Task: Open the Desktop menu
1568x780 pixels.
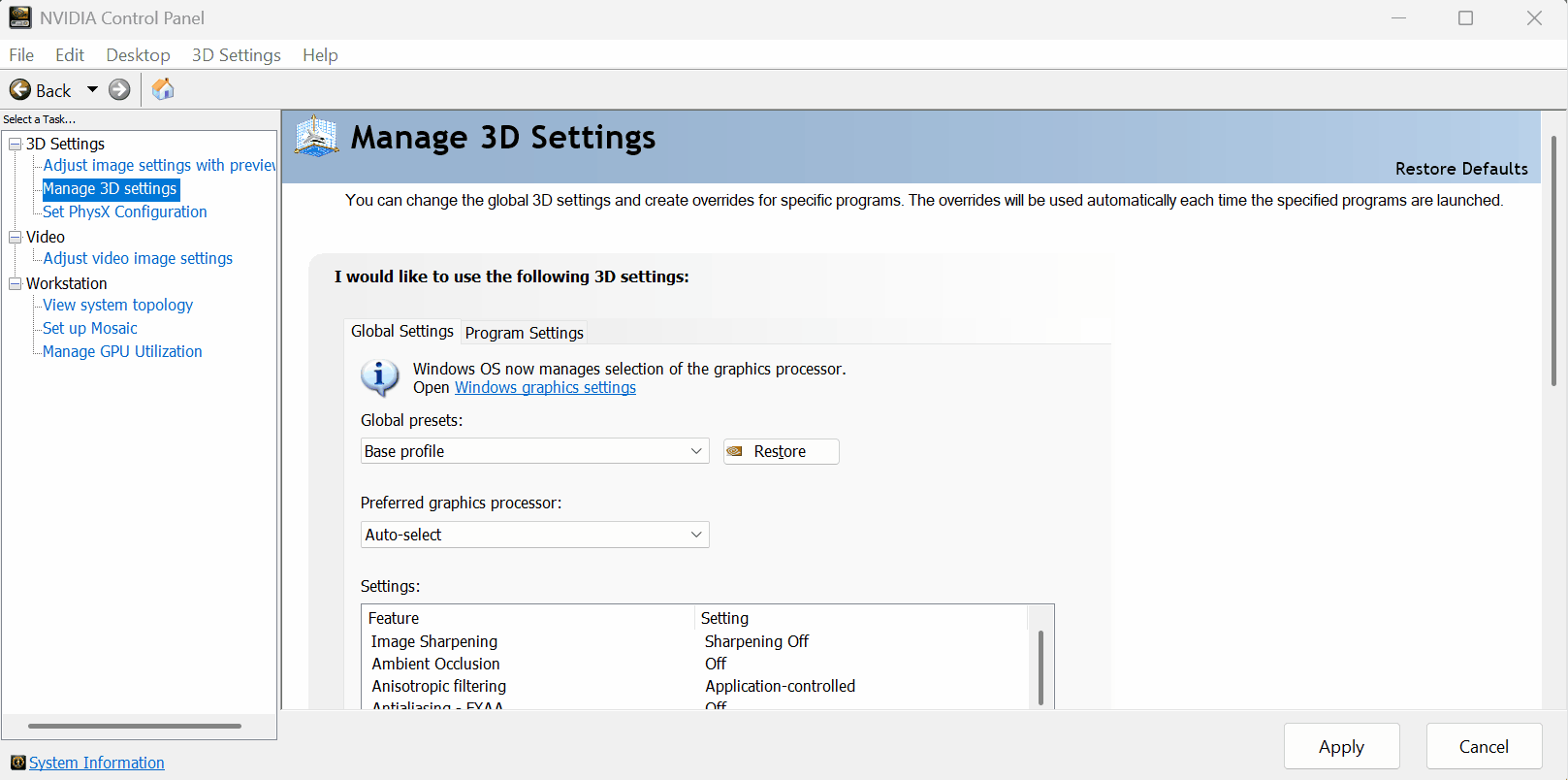Action: coord(138,55)
